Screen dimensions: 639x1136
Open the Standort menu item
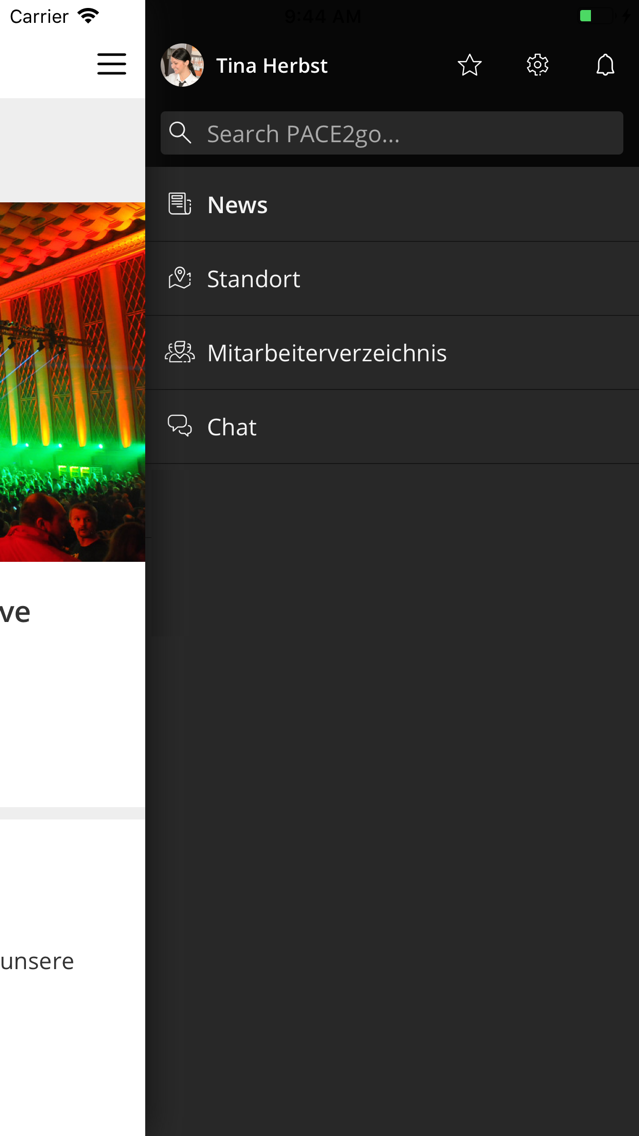pyautogui.click(x=392, y=279)
